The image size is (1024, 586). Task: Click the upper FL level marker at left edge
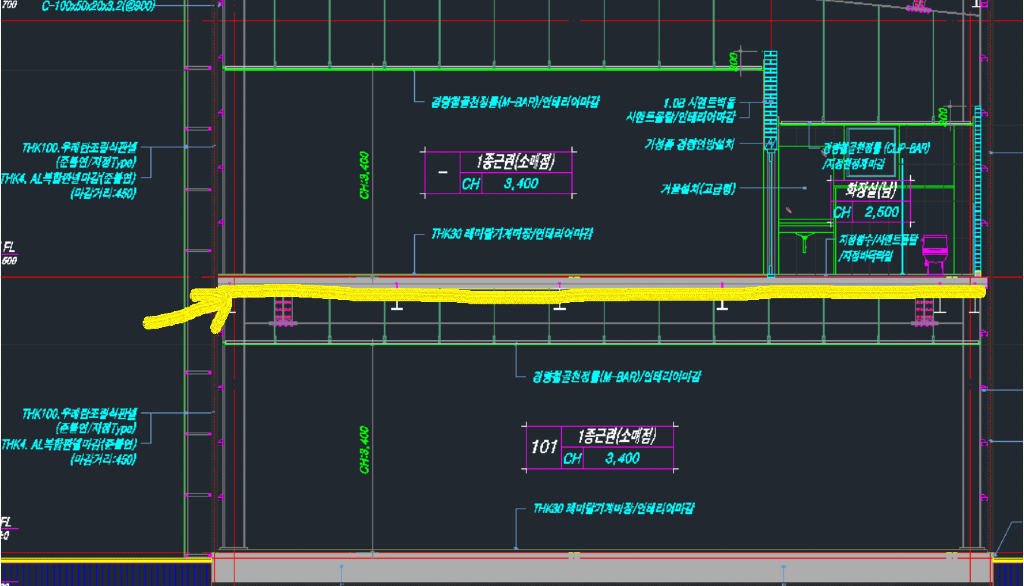point(8,250)
